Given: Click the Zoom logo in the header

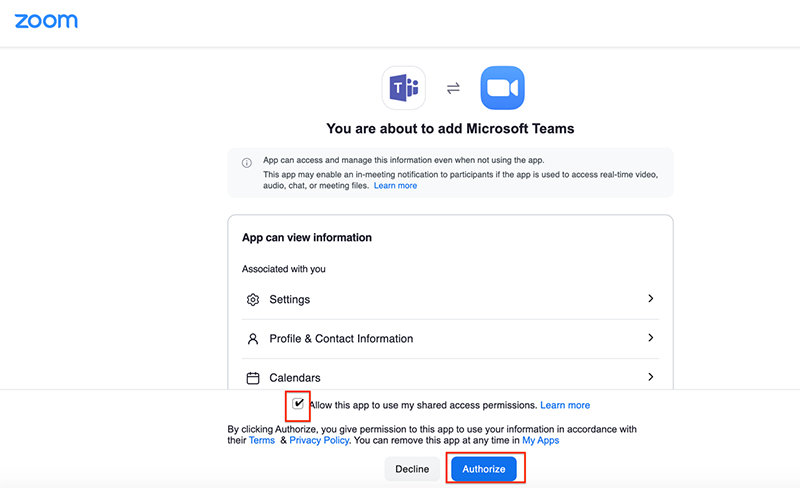Looking at the screenshot, I should (46, 21).
